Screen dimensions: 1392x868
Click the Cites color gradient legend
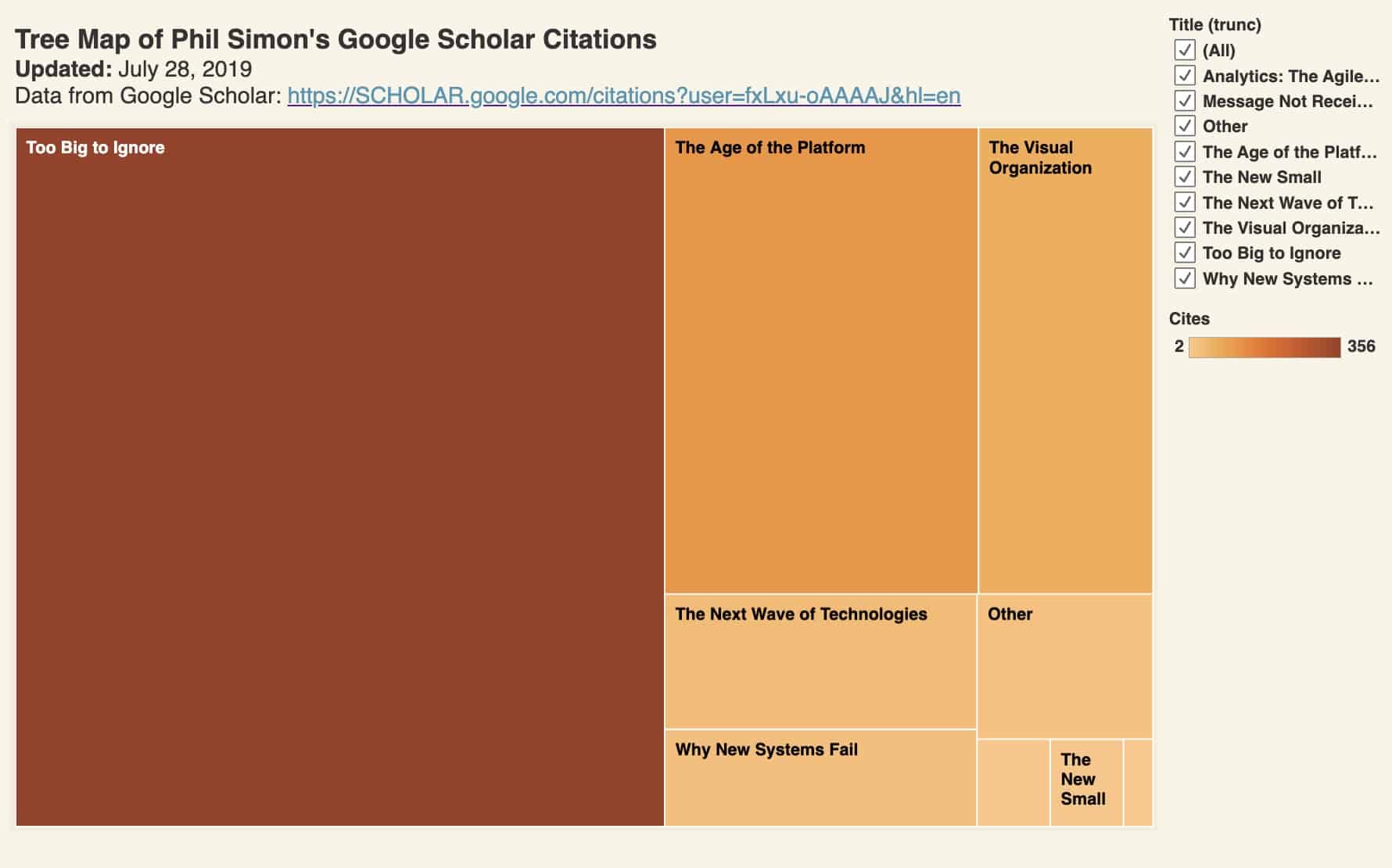click(1265, 346)
